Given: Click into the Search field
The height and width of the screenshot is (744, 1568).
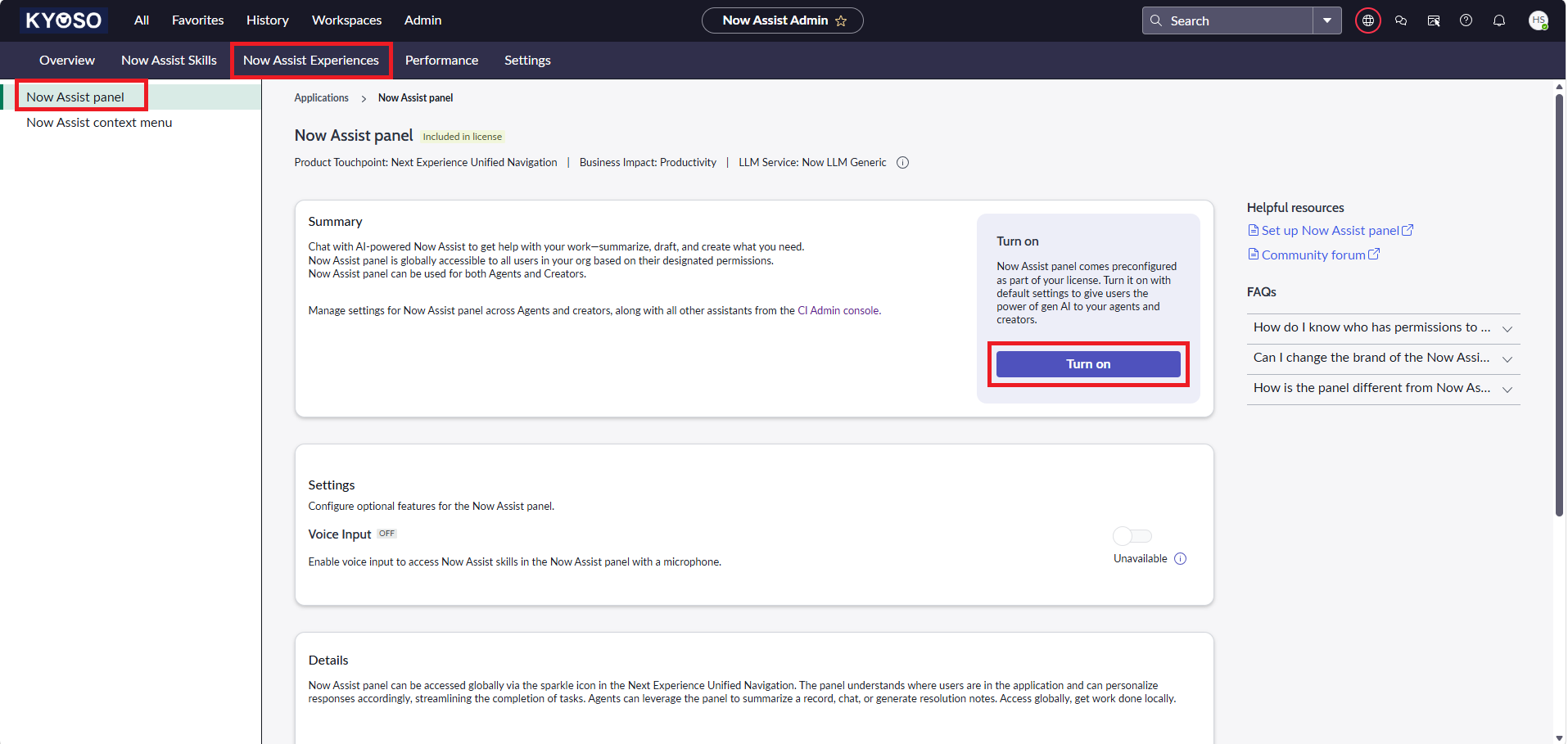Looking at the screenshot, I should click(x=1227, y=20).
